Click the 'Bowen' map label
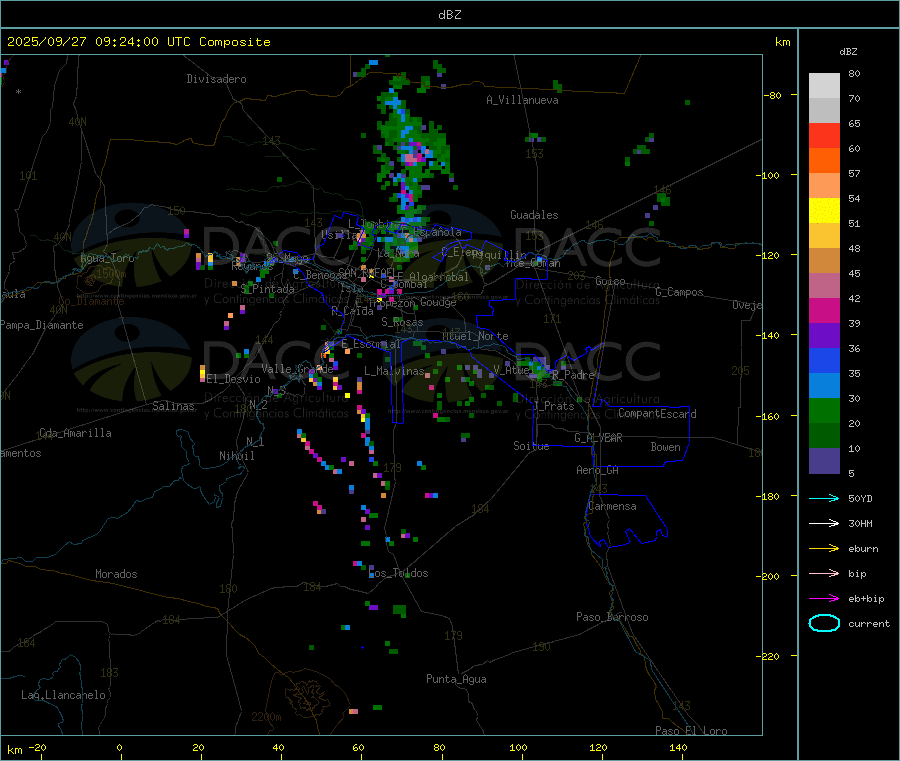 coord(666,447)
